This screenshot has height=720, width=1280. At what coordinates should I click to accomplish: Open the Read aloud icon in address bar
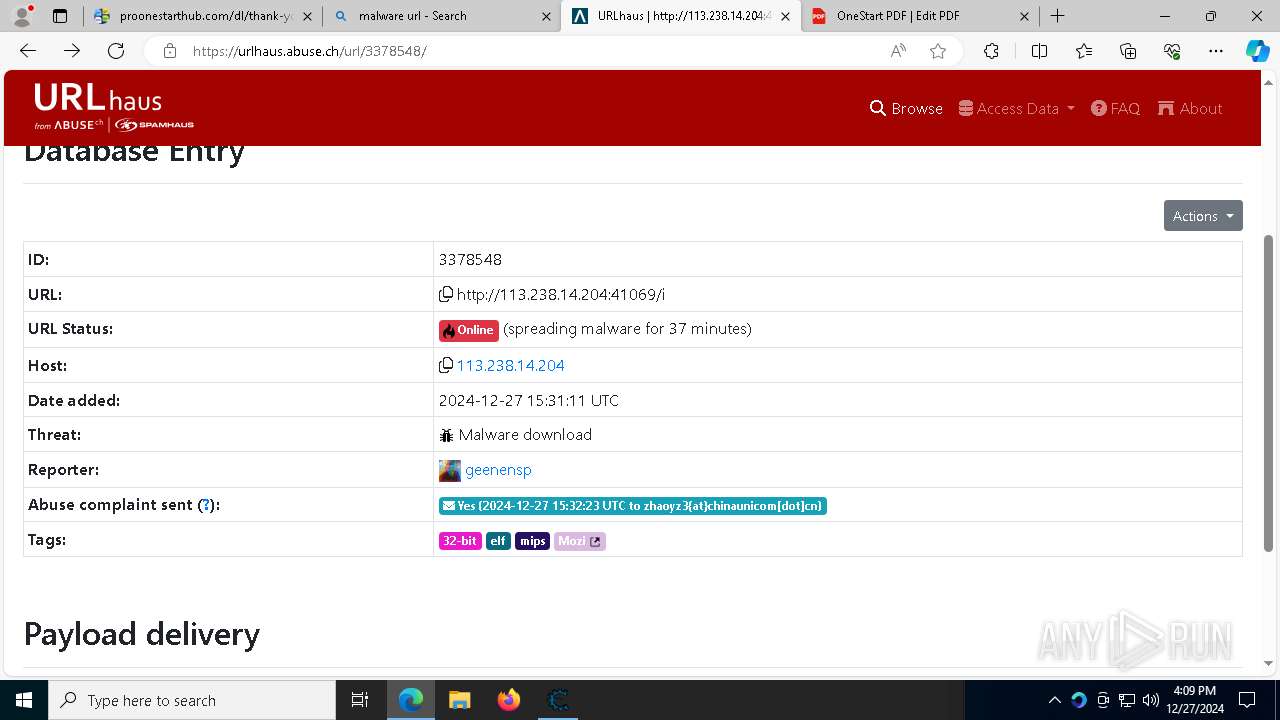[x=898, y=51]
